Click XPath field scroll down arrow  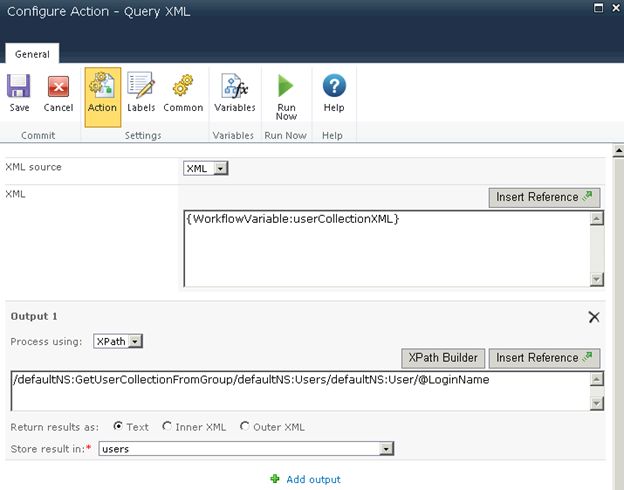pos(596,403)
